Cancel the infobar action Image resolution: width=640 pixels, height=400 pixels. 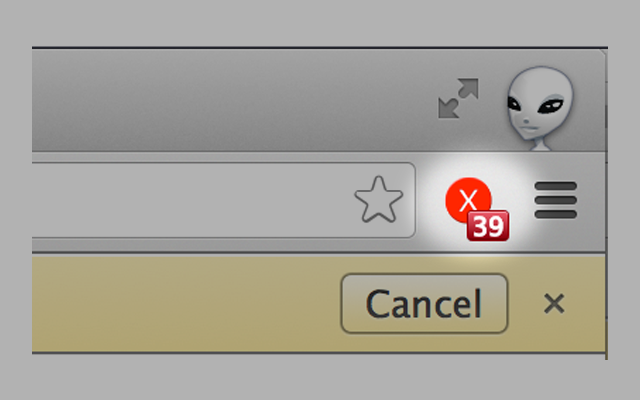click(424, 303)
